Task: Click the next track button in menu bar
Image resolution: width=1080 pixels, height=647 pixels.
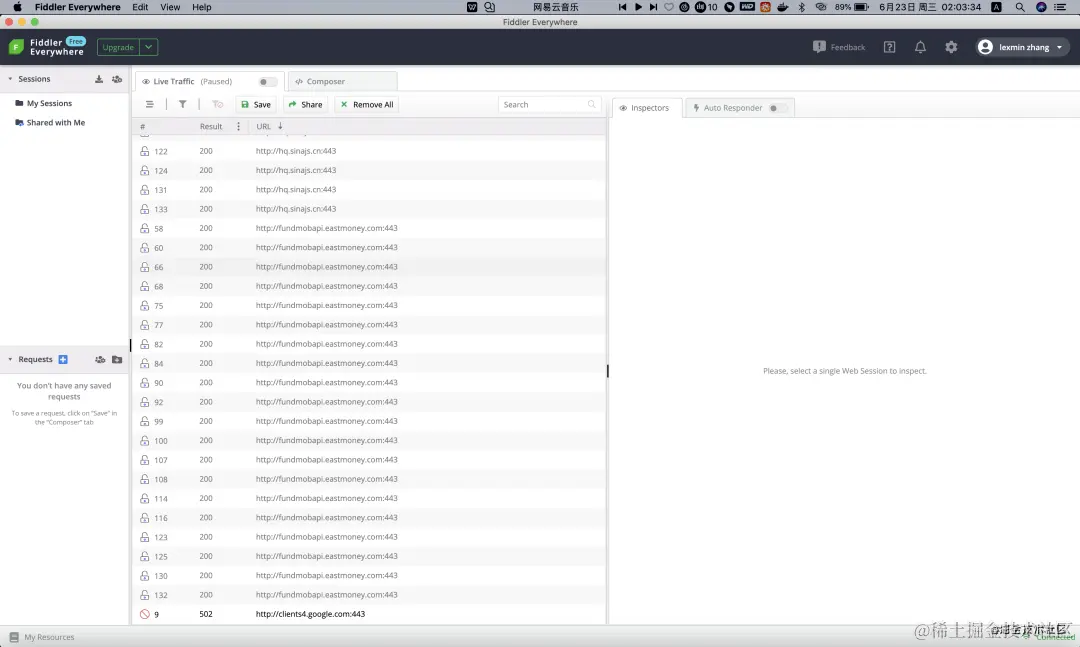Action: coord(653,7)
